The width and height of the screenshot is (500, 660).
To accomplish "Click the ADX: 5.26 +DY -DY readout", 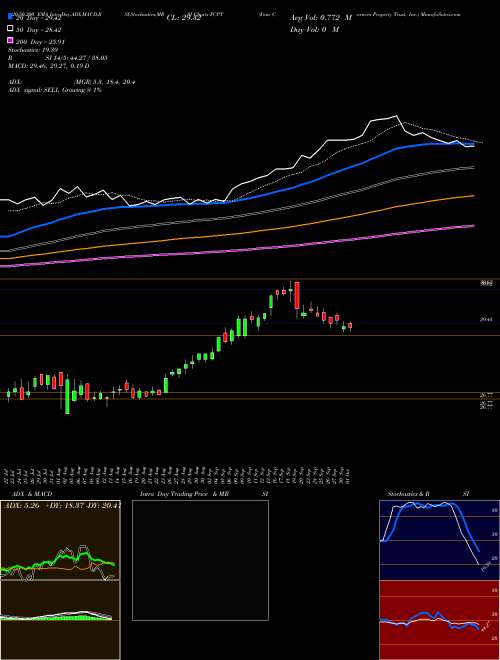I will [62, 506].
